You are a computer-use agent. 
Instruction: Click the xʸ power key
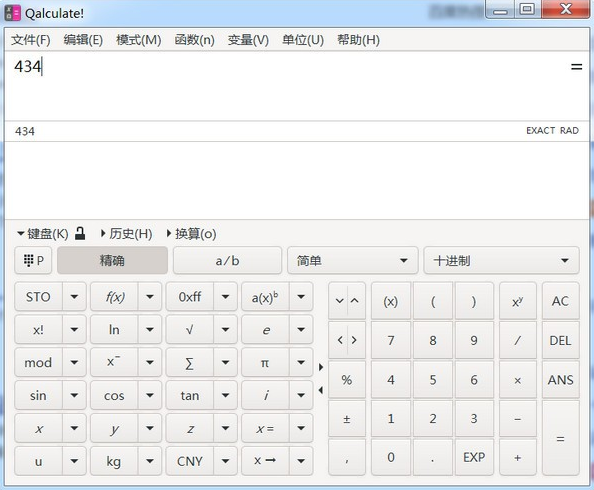click(517, 301)
